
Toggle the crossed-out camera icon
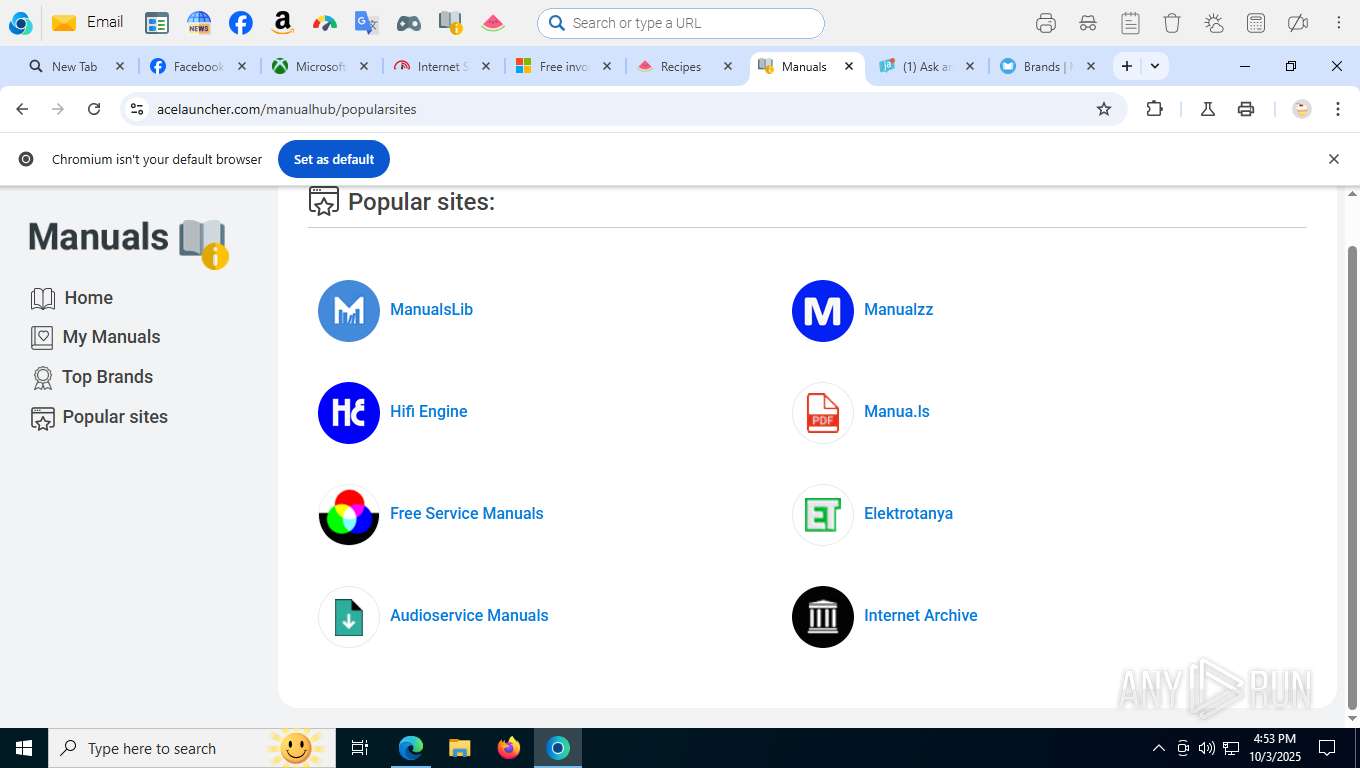pos(1298,23)
